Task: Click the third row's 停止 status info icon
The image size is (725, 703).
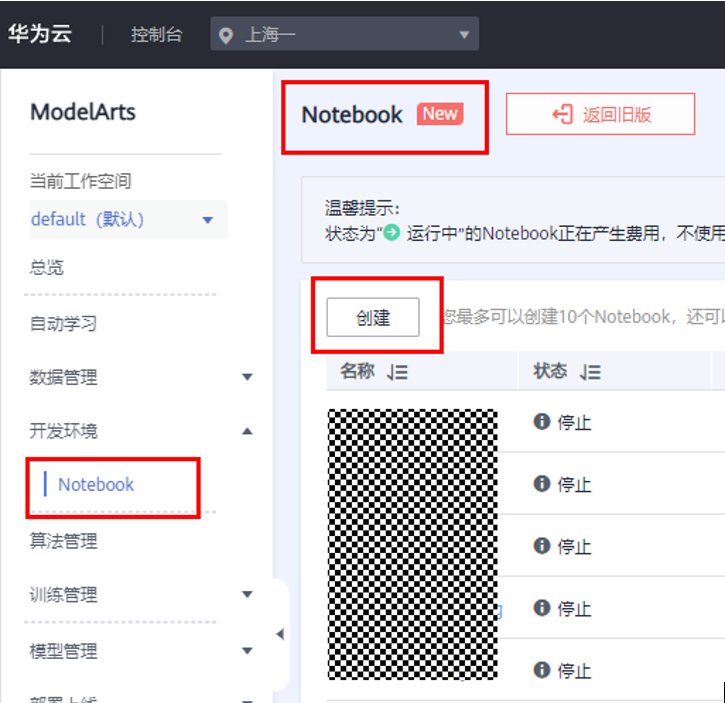Action: click(x=542, y=546)
